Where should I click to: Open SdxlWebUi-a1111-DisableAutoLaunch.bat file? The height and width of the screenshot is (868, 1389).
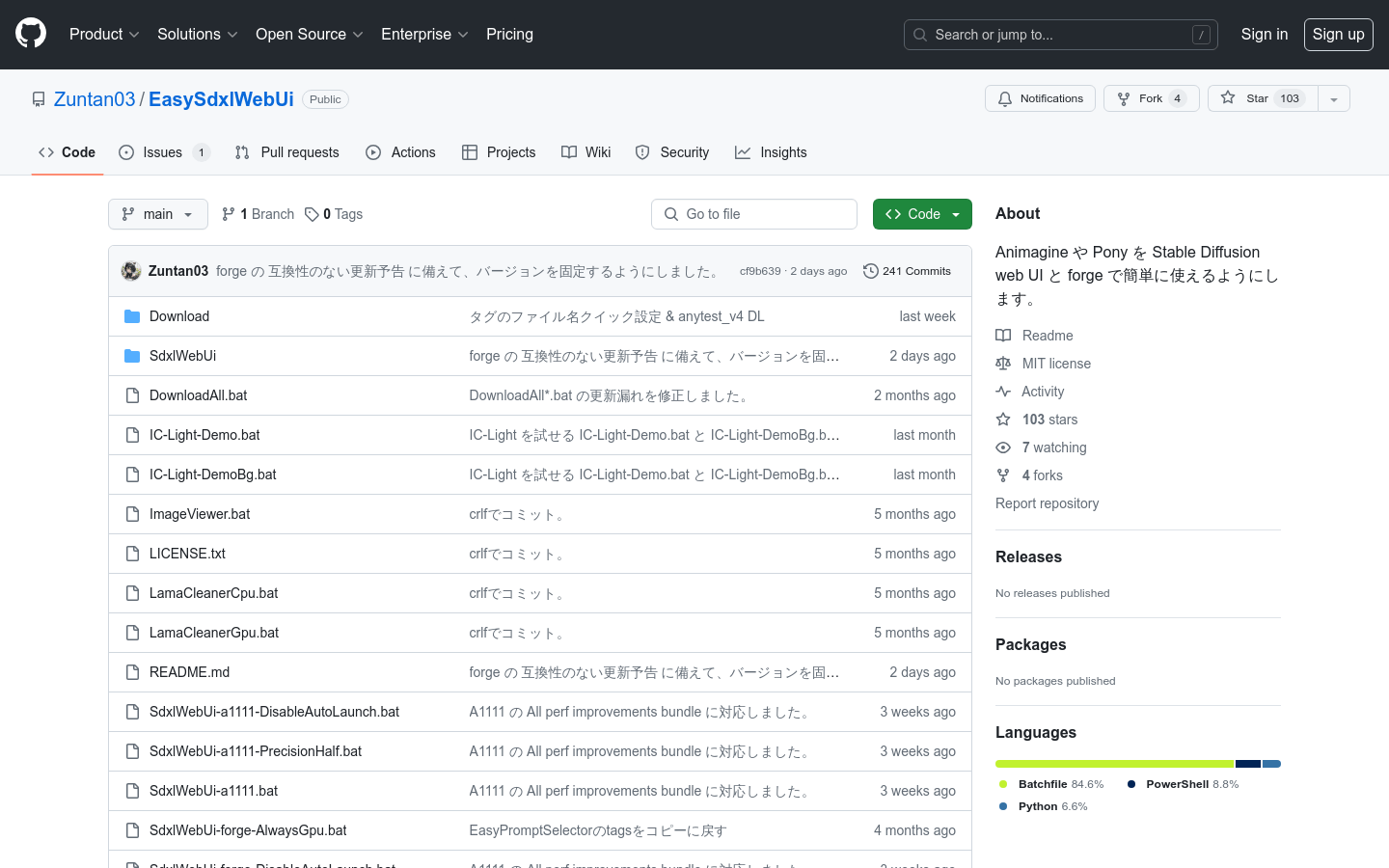(274, 712)
